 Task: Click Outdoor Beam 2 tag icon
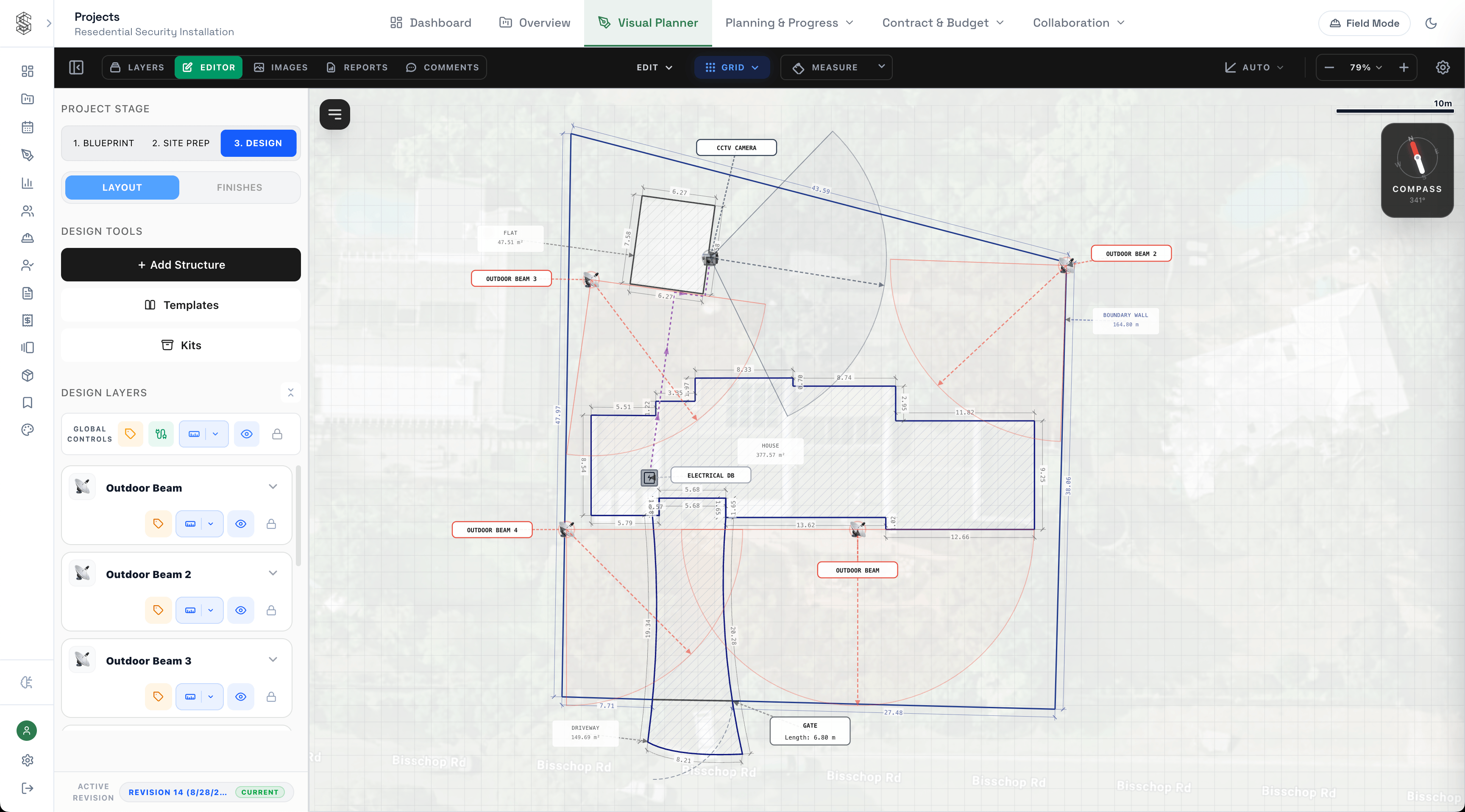click(x=158, y=609)
